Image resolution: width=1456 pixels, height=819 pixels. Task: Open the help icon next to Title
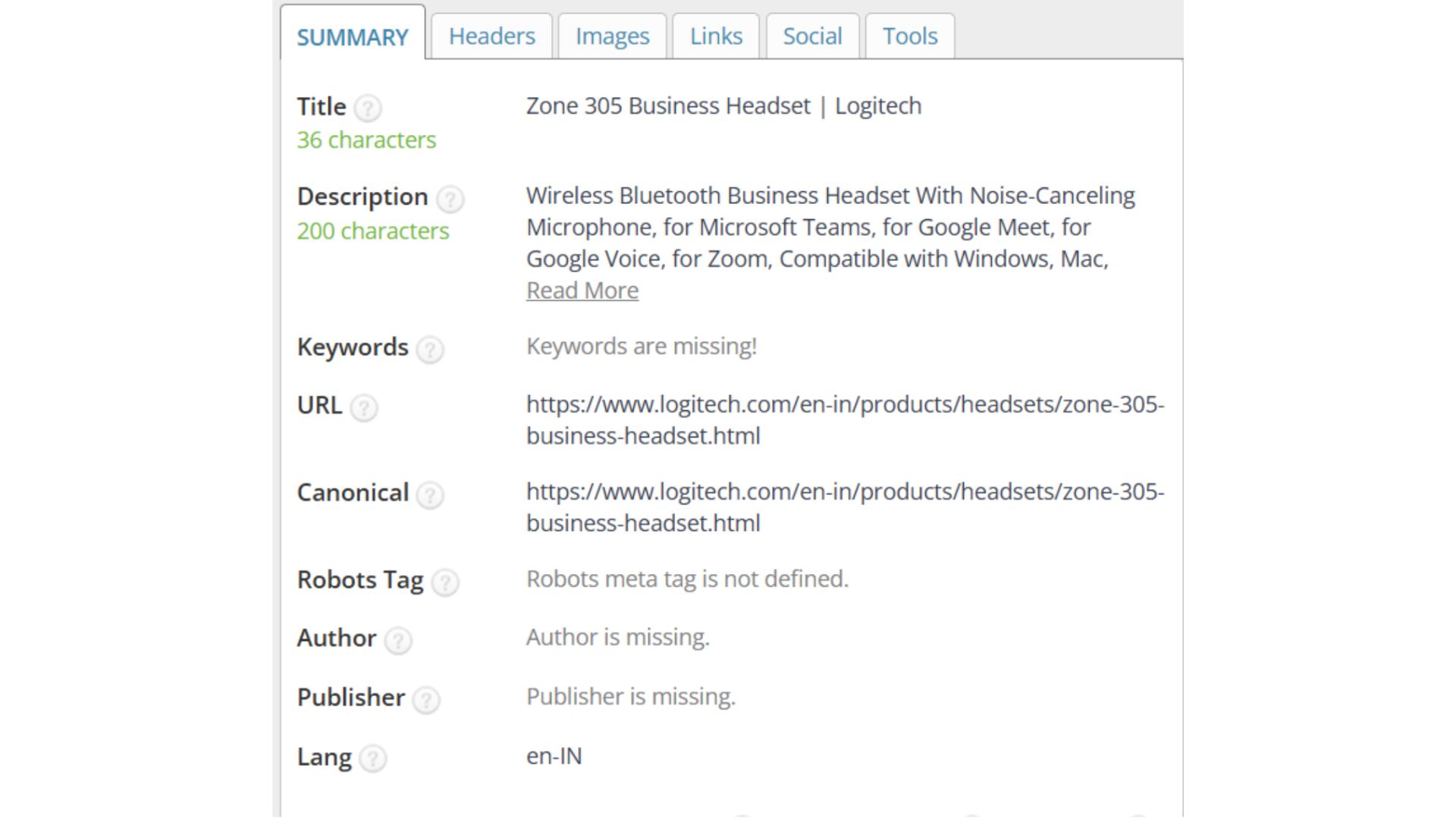click(x=368, y=108)
